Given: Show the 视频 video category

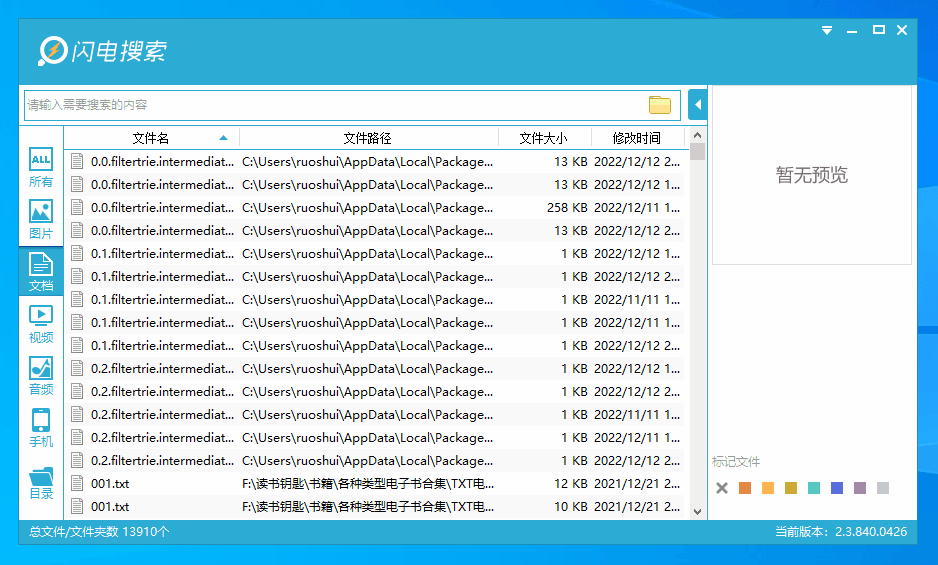Looking at the screenshot, I should click(41, 324).
